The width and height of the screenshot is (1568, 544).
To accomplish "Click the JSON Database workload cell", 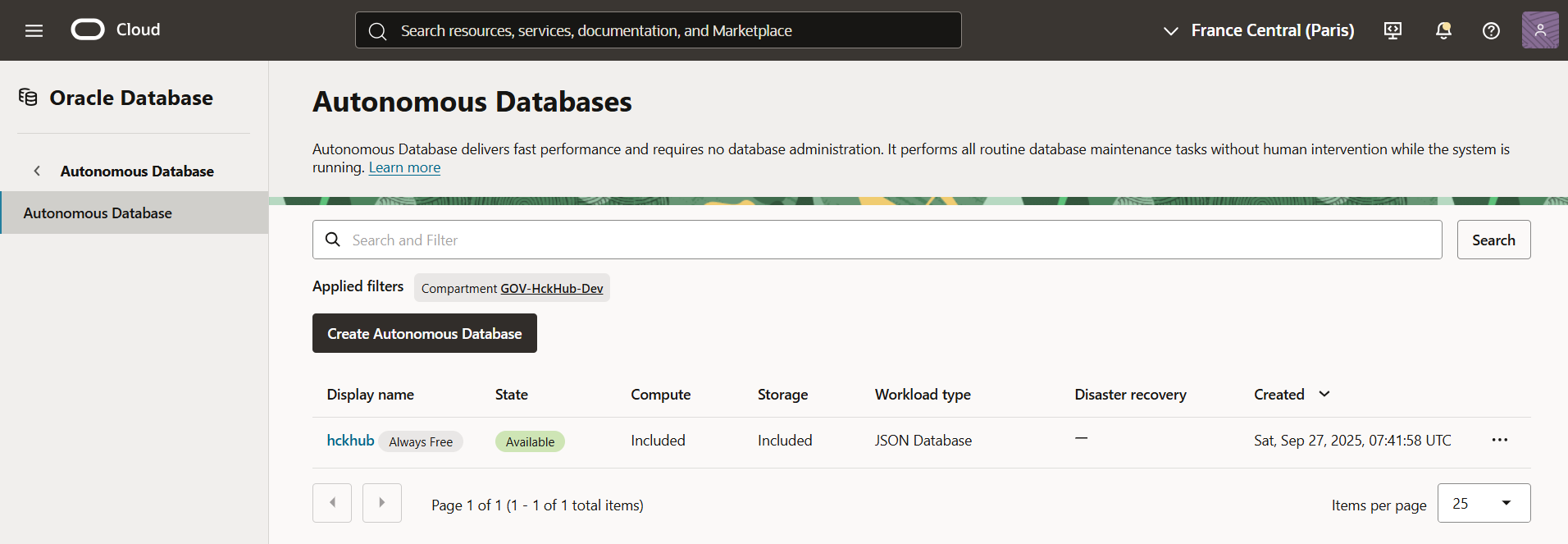I will click(923, 441).
